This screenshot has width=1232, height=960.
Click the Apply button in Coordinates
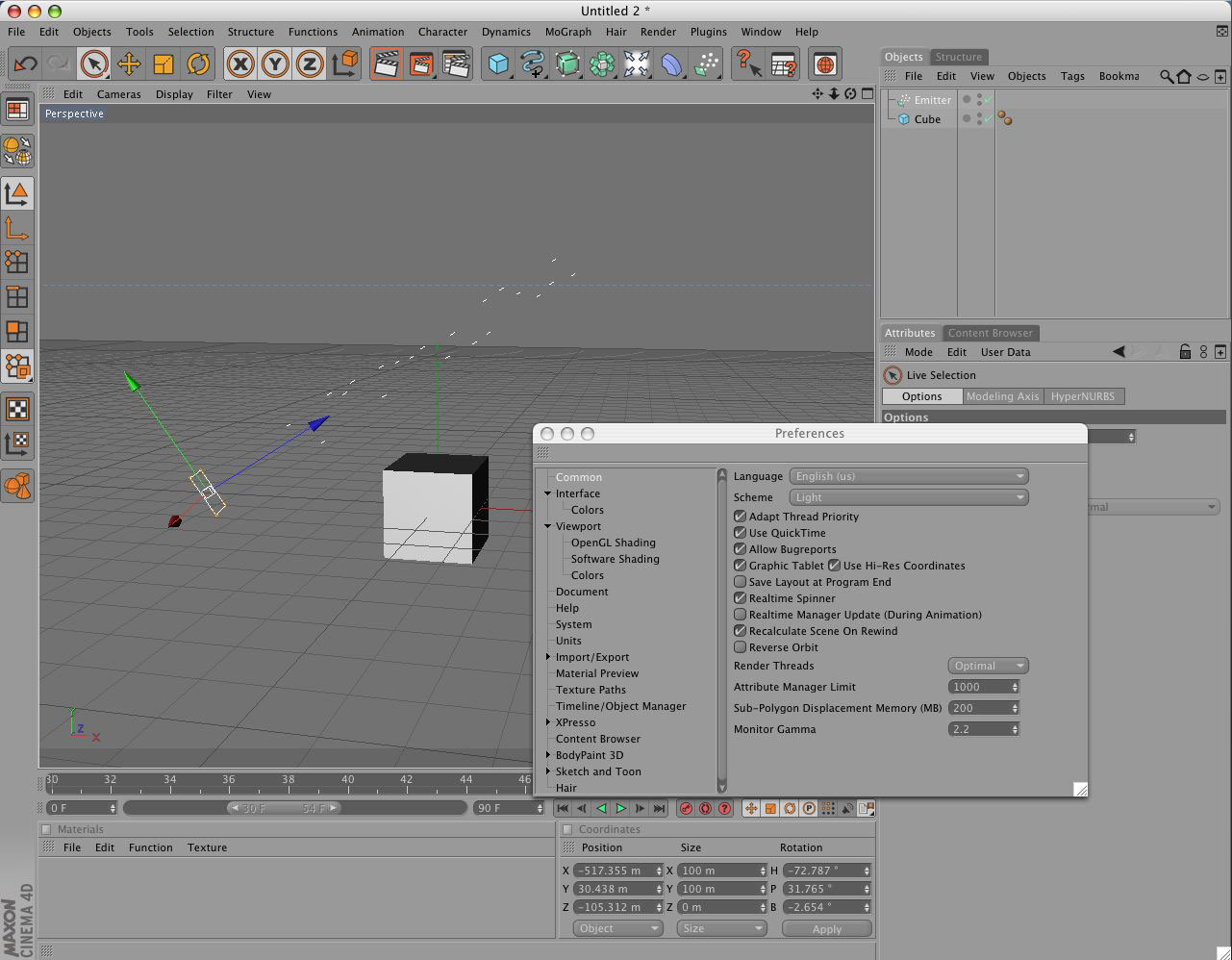(x=826, y=928)
